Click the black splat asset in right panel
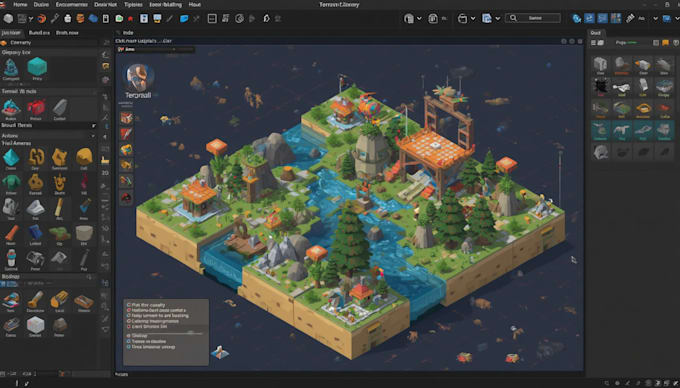Screen dimensions: 680x388 pyautogui.click(x=601, y=86)
